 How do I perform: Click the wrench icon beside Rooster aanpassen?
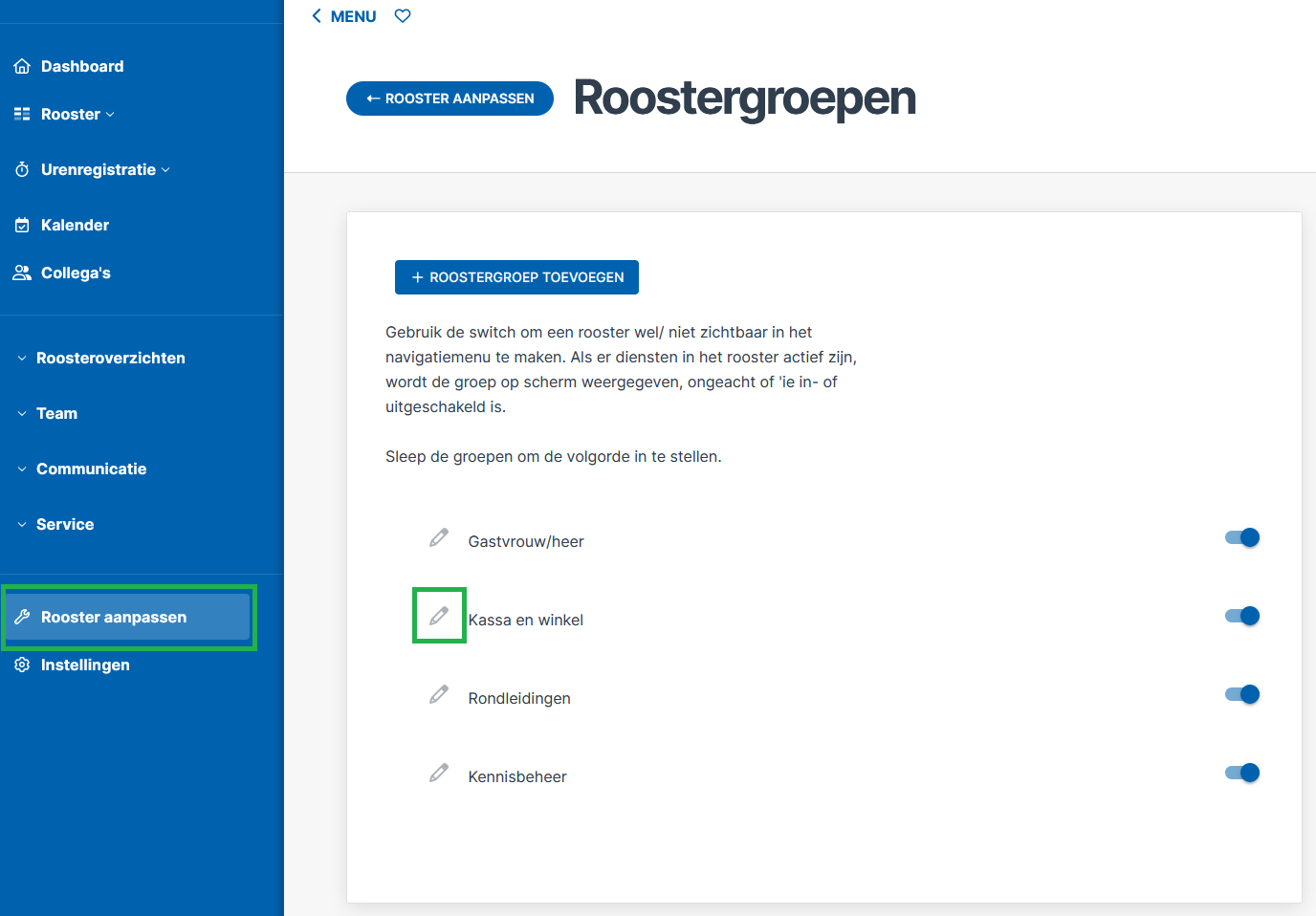tap(22, 617)
